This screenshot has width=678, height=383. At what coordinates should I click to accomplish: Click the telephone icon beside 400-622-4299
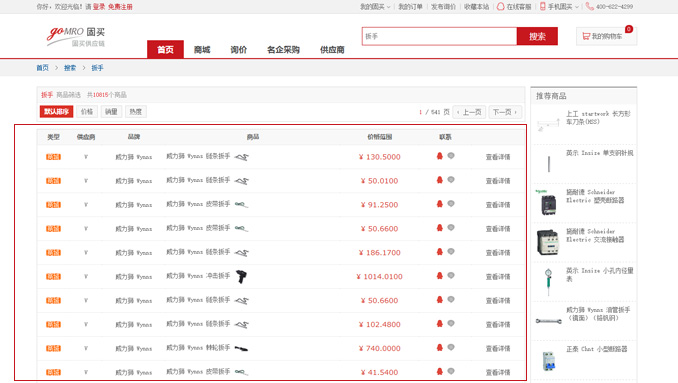[x=590, y=6]
